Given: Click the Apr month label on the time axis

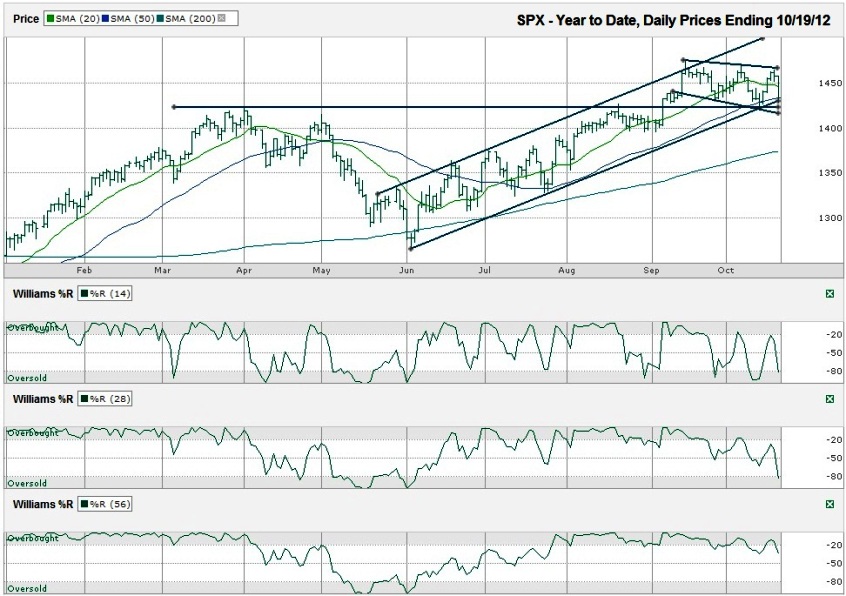Looking at the screenshot, I should 244,270.
